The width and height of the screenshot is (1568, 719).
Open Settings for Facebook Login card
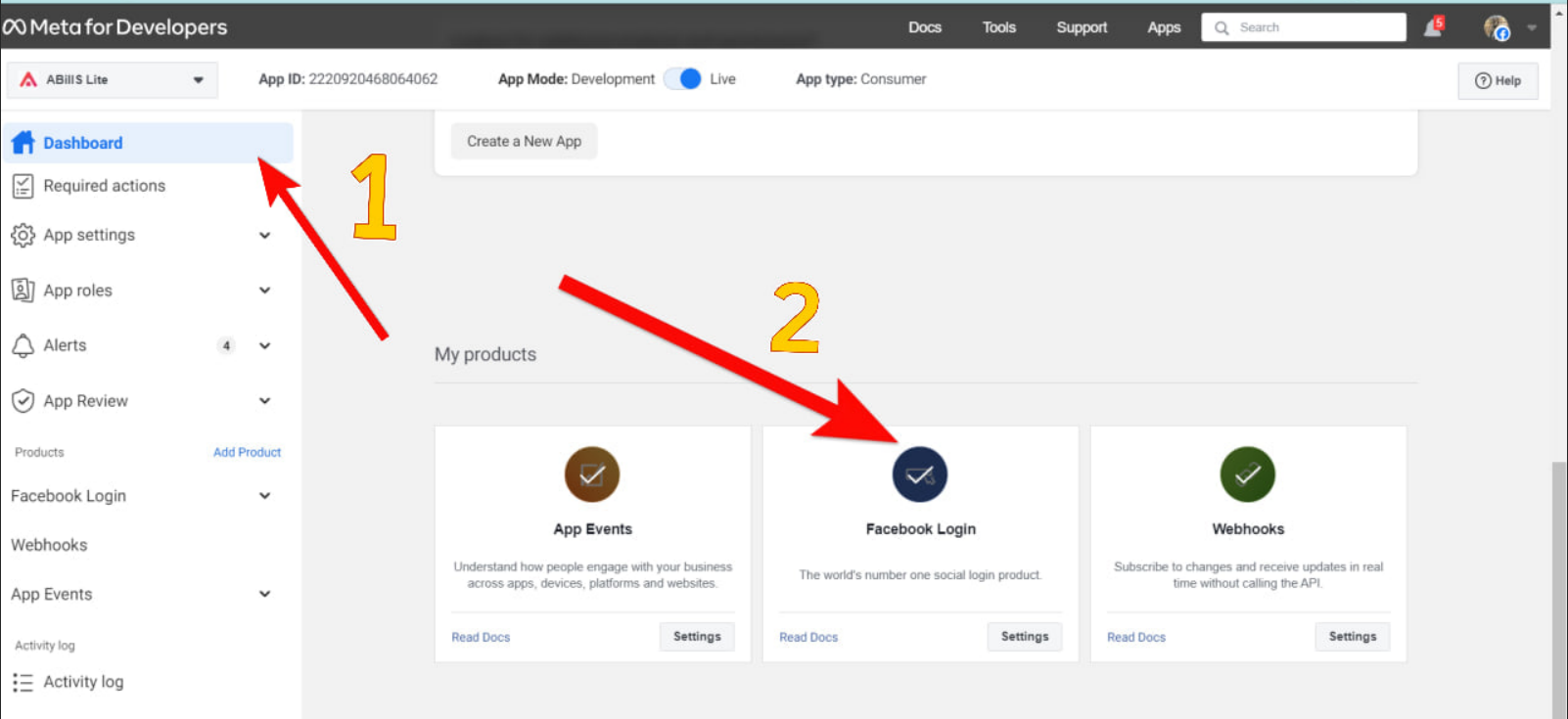[1024, 637]
